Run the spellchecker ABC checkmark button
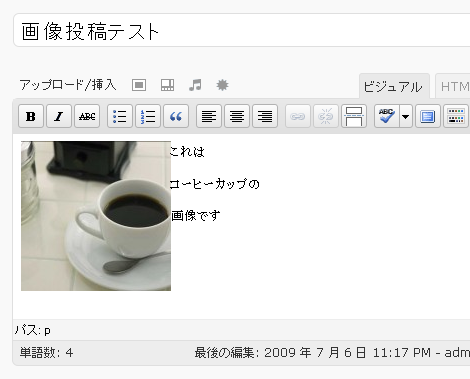470x379 pixels. [387, 116]
